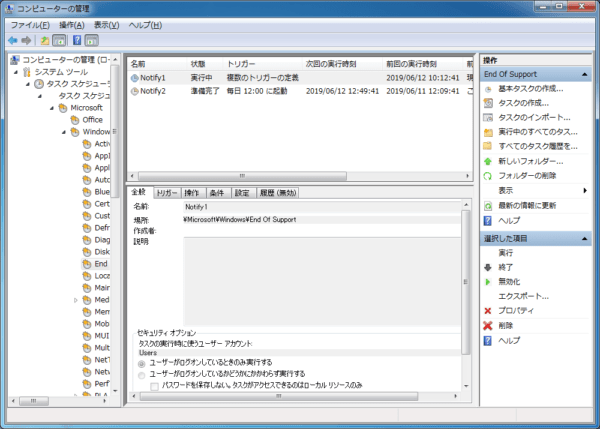The width and height of the screenshot is (600, 429).
Task: Click the フォルダーの削除 icon
Action: (488, 176)
